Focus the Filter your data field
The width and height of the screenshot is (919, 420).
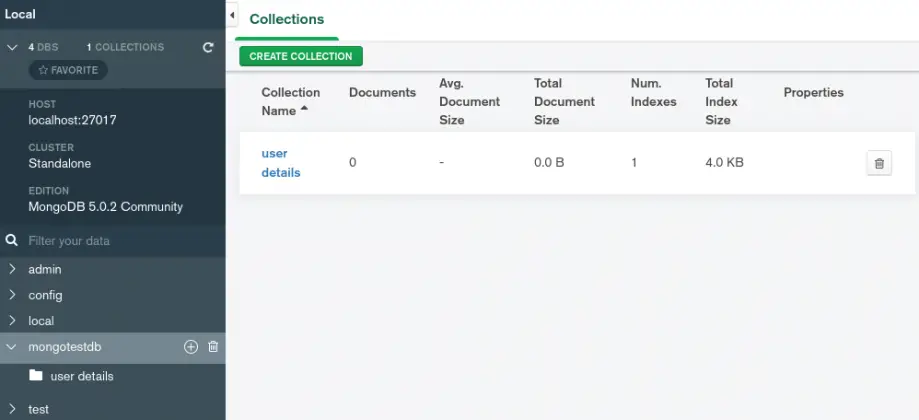tap(110, 241)
